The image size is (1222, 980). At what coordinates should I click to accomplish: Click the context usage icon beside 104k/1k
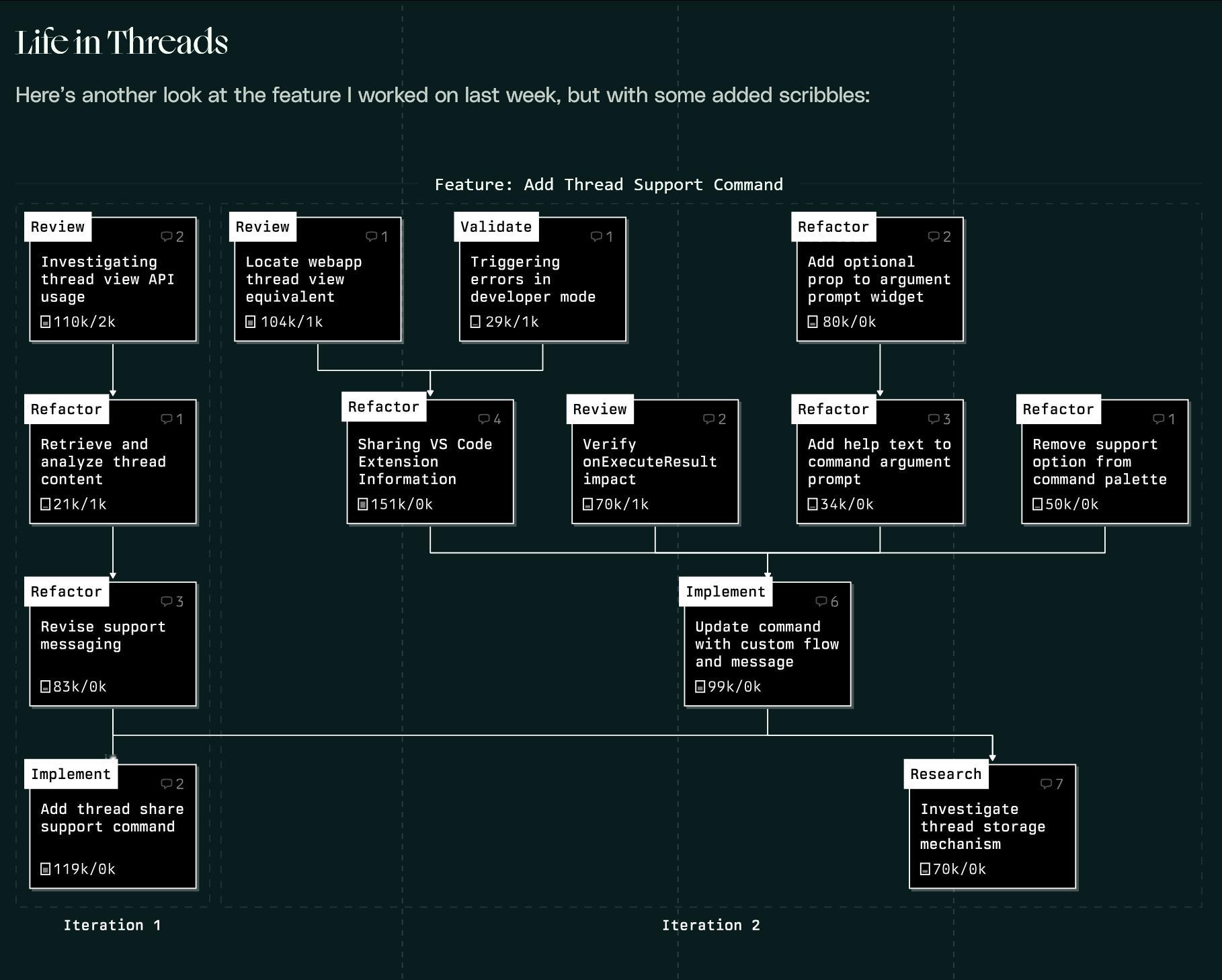(251, 322)
